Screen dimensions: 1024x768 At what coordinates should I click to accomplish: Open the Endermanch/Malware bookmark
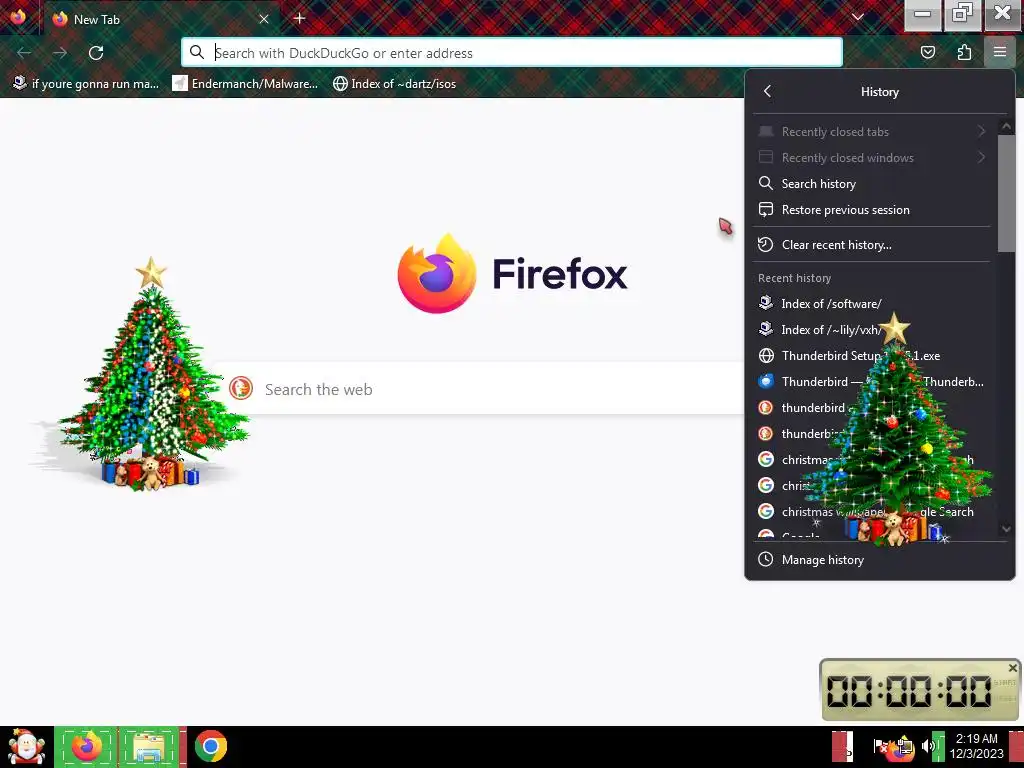pos(245,84)
